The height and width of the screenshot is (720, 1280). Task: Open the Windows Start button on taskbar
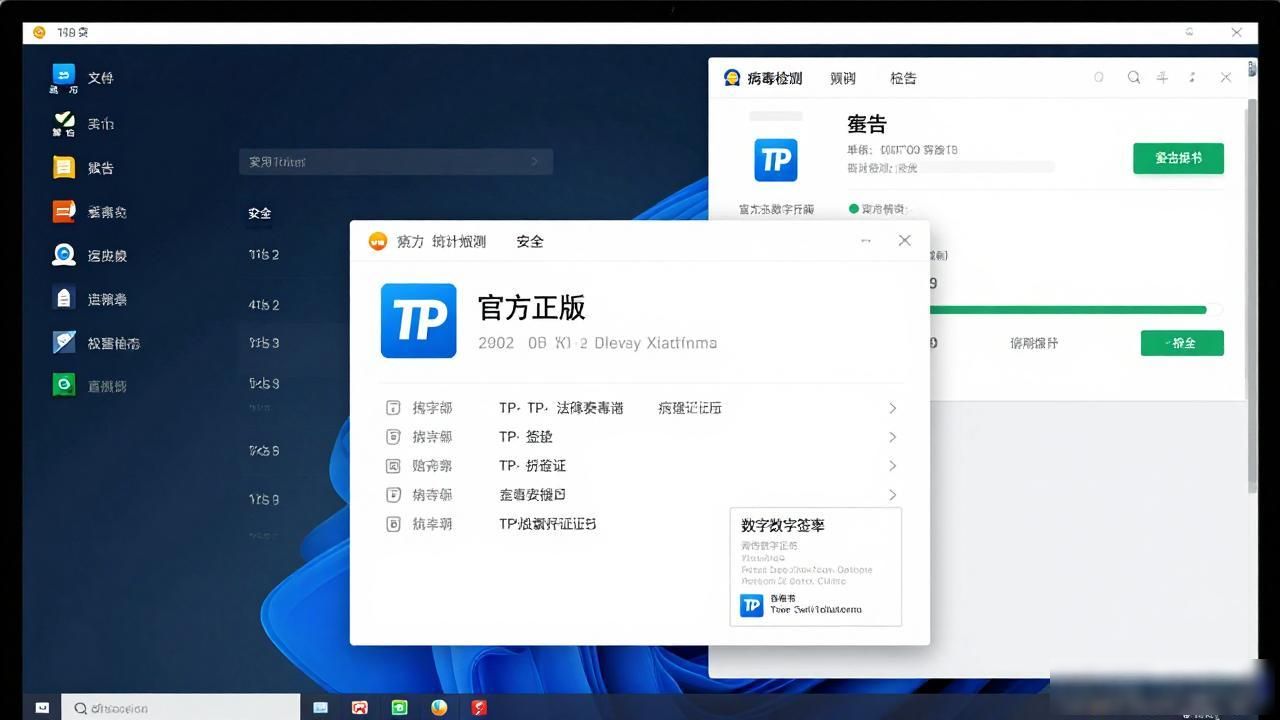[42, 707]
